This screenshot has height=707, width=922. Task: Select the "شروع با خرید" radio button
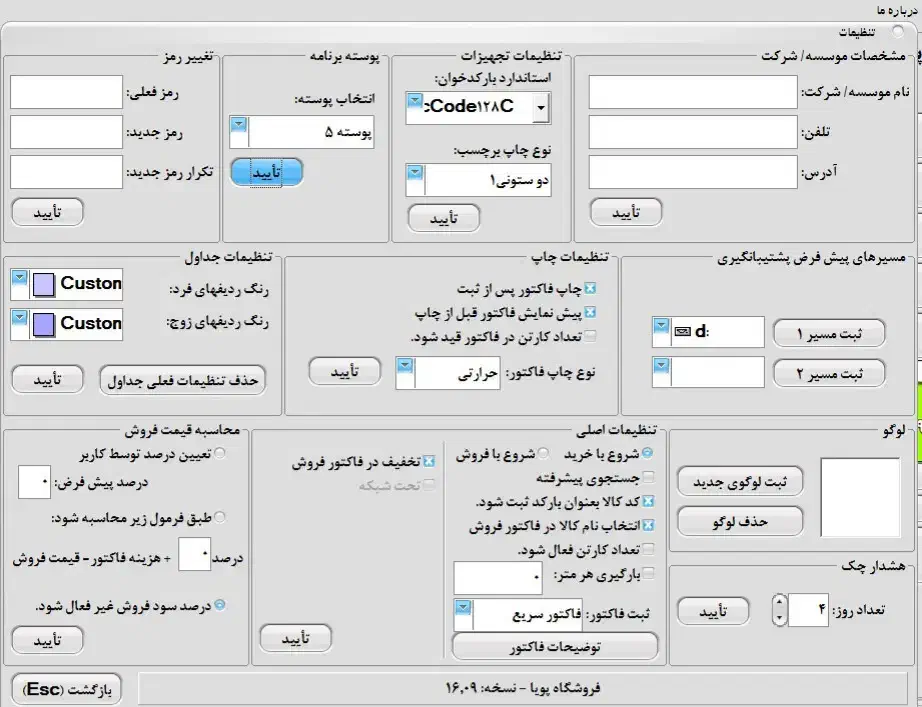pos(649,451)
